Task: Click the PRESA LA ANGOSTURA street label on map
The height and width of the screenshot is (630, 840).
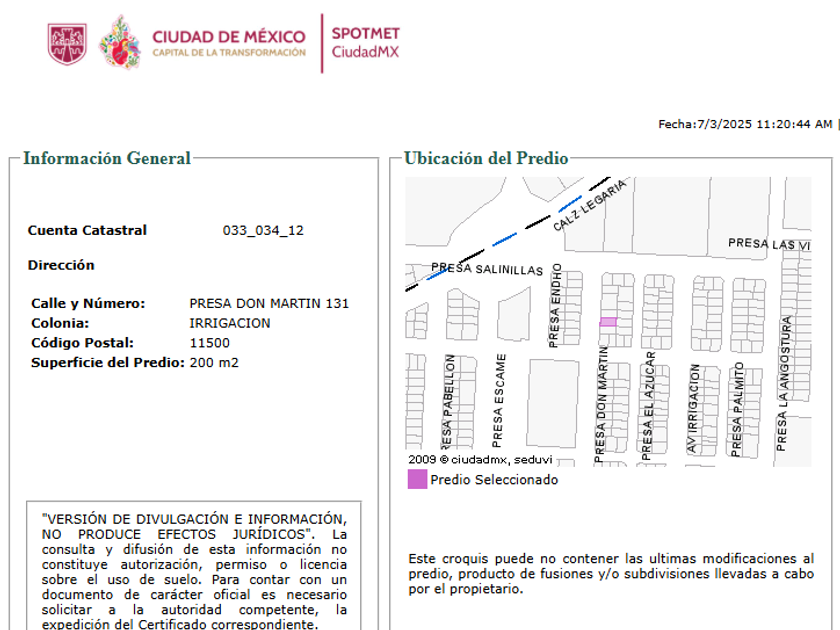Action: click(x=783, y=384)
